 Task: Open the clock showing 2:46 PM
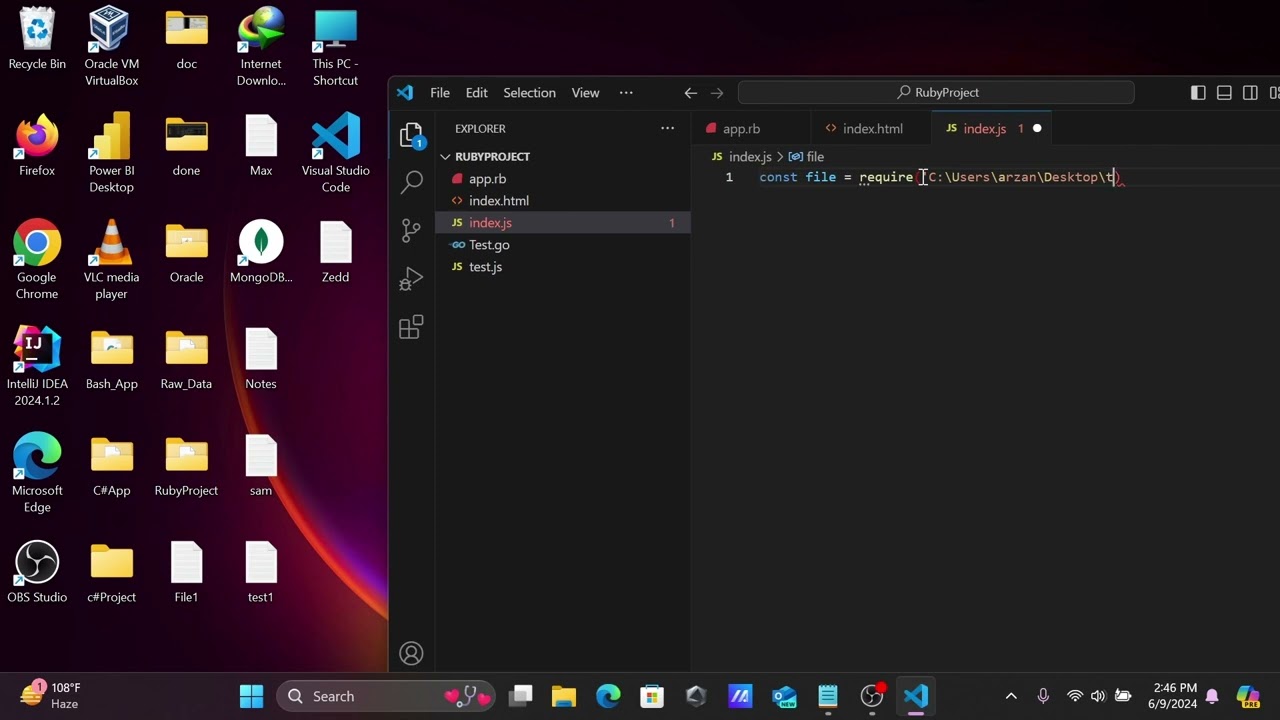[1174, 696]
